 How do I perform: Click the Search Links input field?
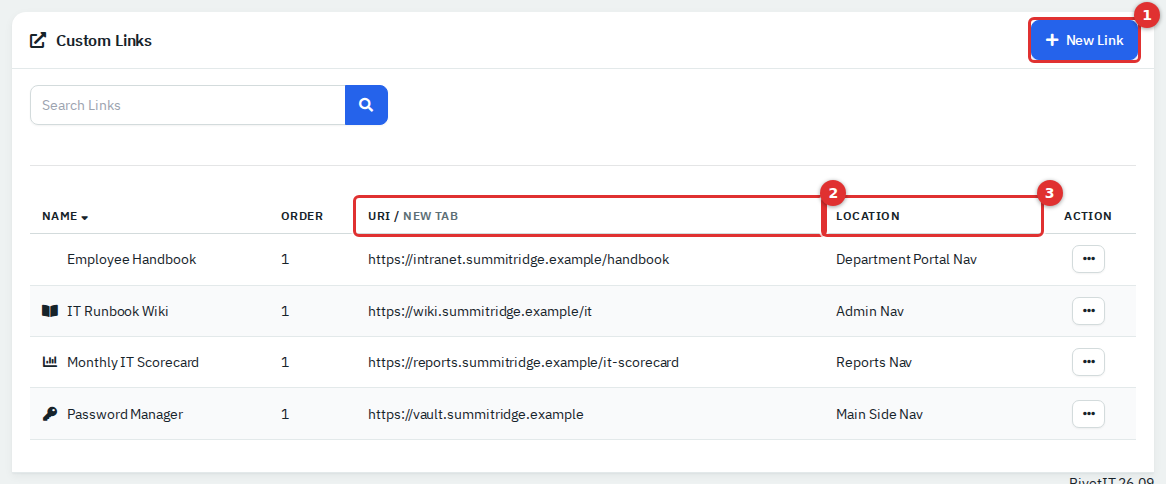[x=187, y=105]
